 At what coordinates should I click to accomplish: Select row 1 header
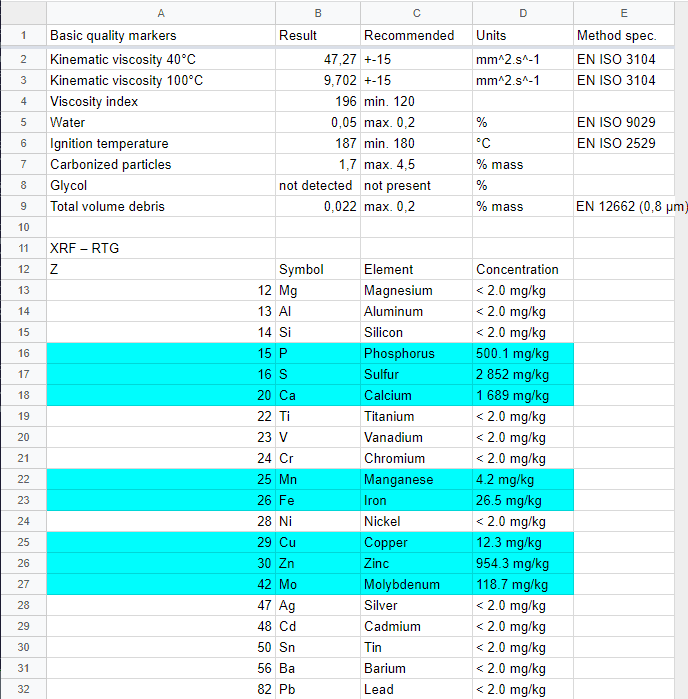(x=23, y=35)
